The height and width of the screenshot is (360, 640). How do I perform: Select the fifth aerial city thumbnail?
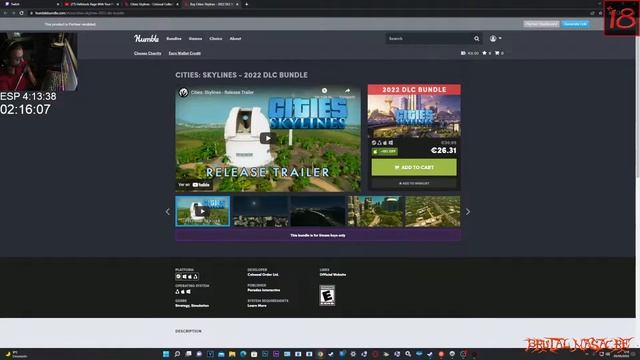pyautogui.click(x=433, y=211)
